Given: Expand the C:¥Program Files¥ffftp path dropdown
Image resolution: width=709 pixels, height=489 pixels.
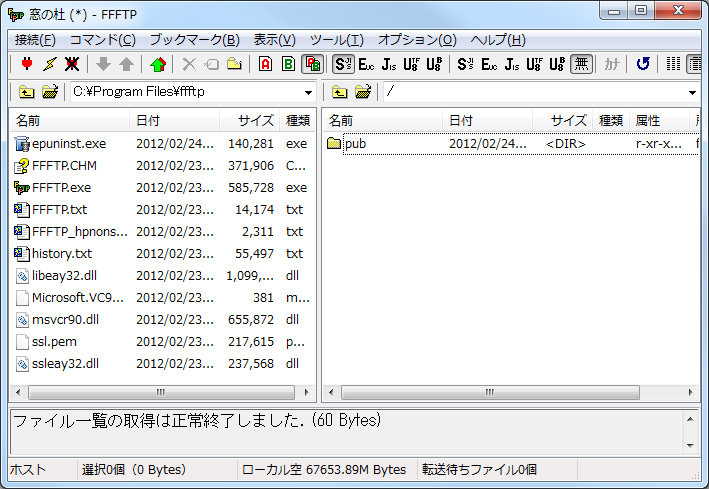Looking at the screenshot, I should pyautogui.click(x=308, y=93).
